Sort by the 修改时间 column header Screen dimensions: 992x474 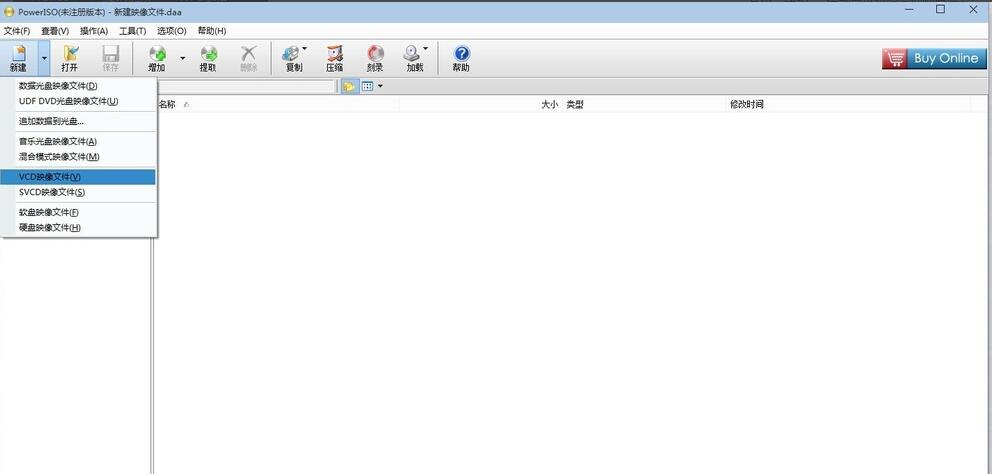click(x=747, y=104)
